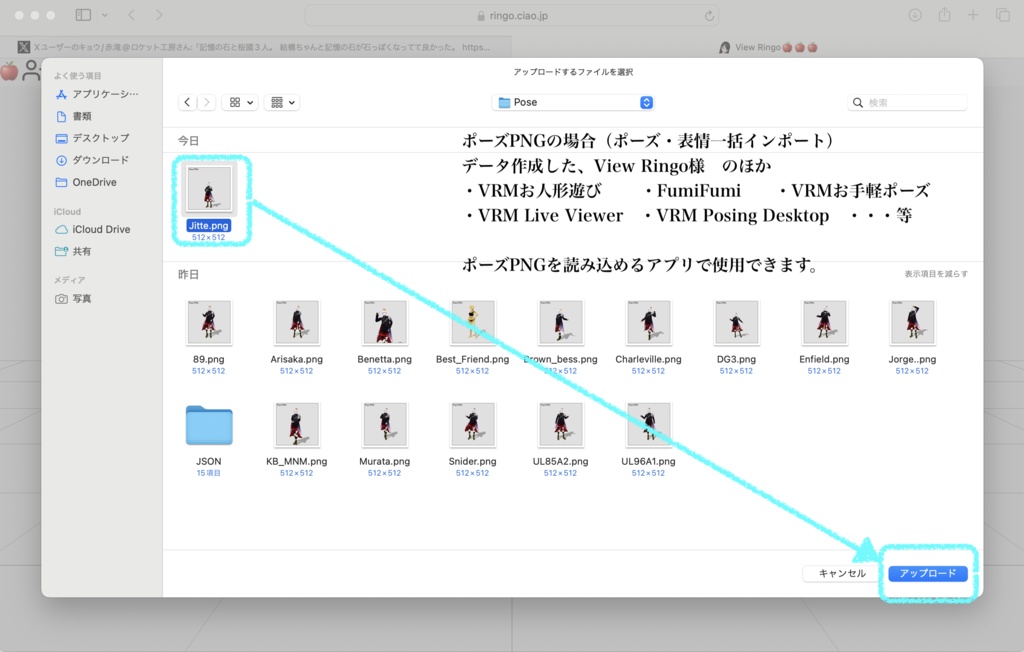Select the UL85A2.png thumbnail
Screen dimensions: 1024x652
(x=560, y=425)
